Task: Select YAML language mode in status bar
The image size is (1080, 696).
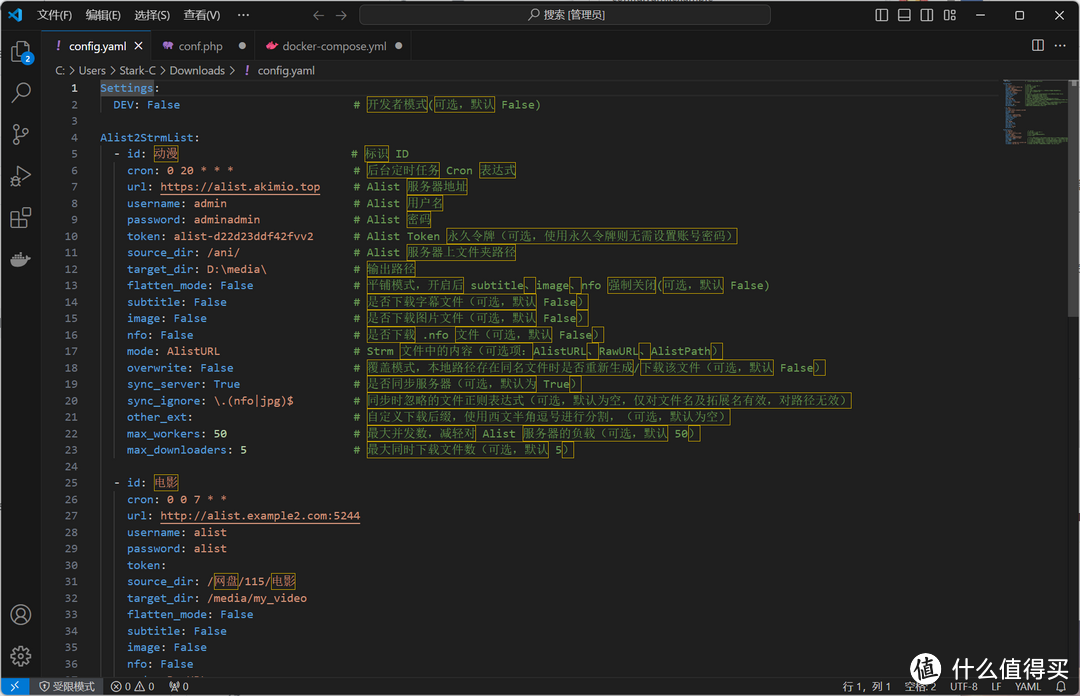Action: click(1028, 687)
